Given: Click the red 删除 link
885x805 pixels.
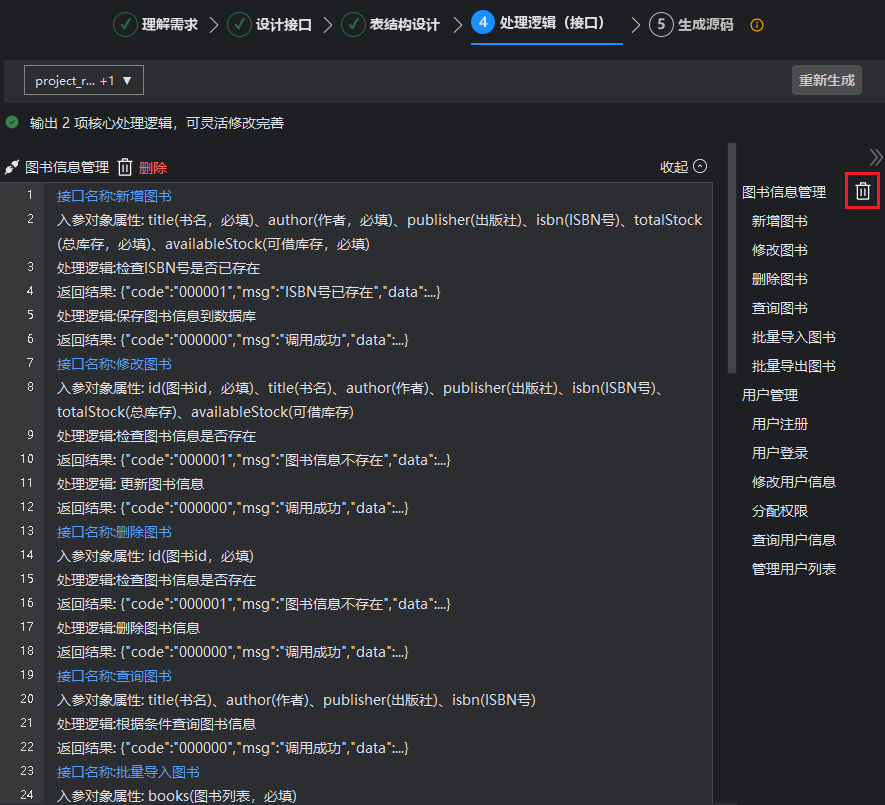Looking at the screenshot, I should 153,168.
